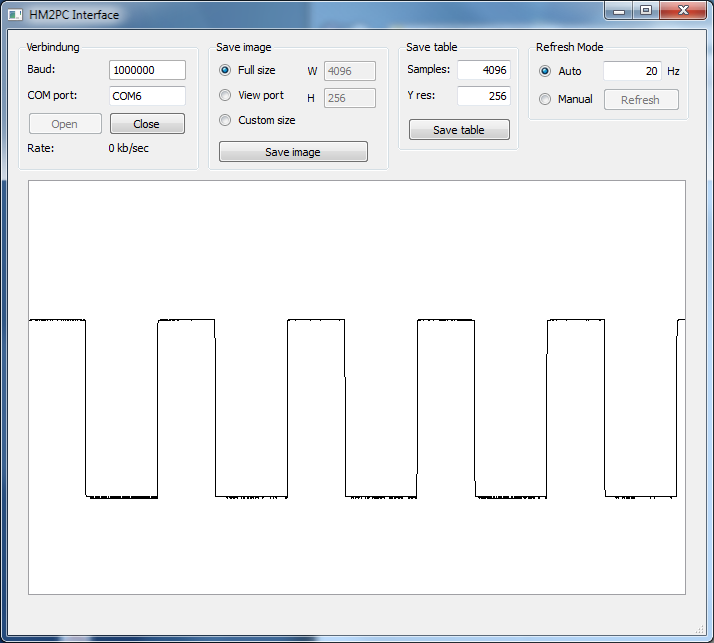Image resolution: width=714 pixels, height=643 pixels.
Task: Click the 'Rate:' label
Action: tap(41, 148)
